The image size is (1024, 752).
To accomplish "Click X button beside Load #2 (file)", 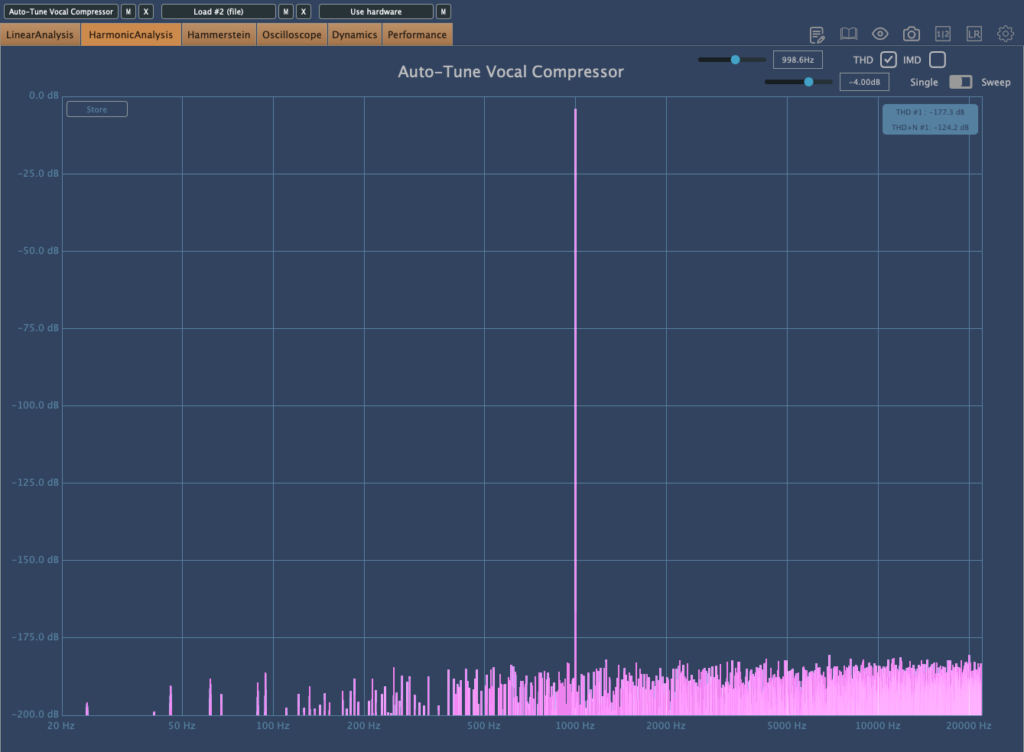I will pos(303,12).
